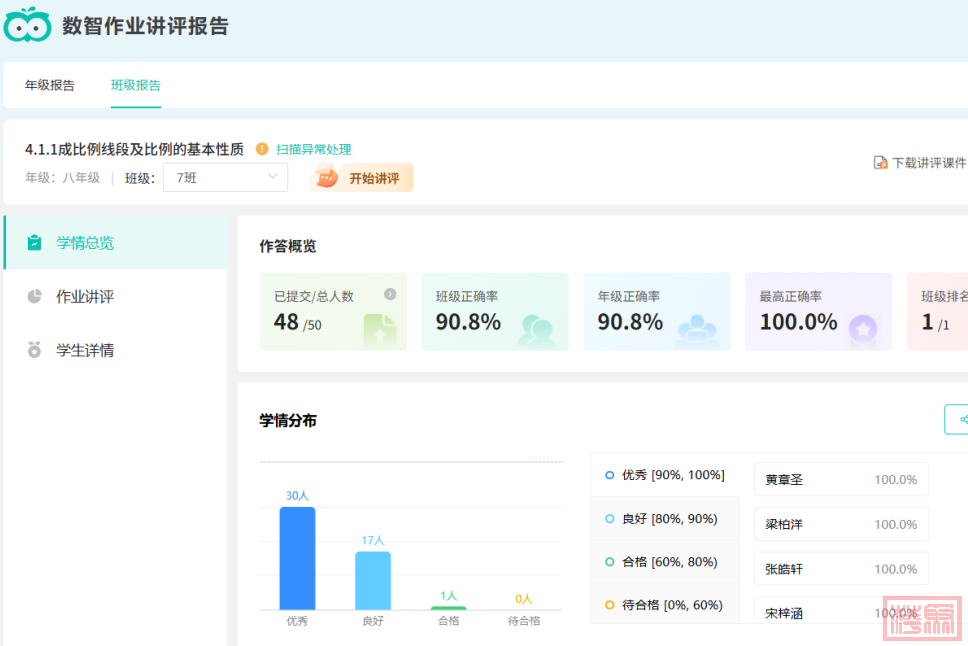Viewport: 968px width, 646px height.
Task: Switch to the 年级报告 tab
Action: 50,85
